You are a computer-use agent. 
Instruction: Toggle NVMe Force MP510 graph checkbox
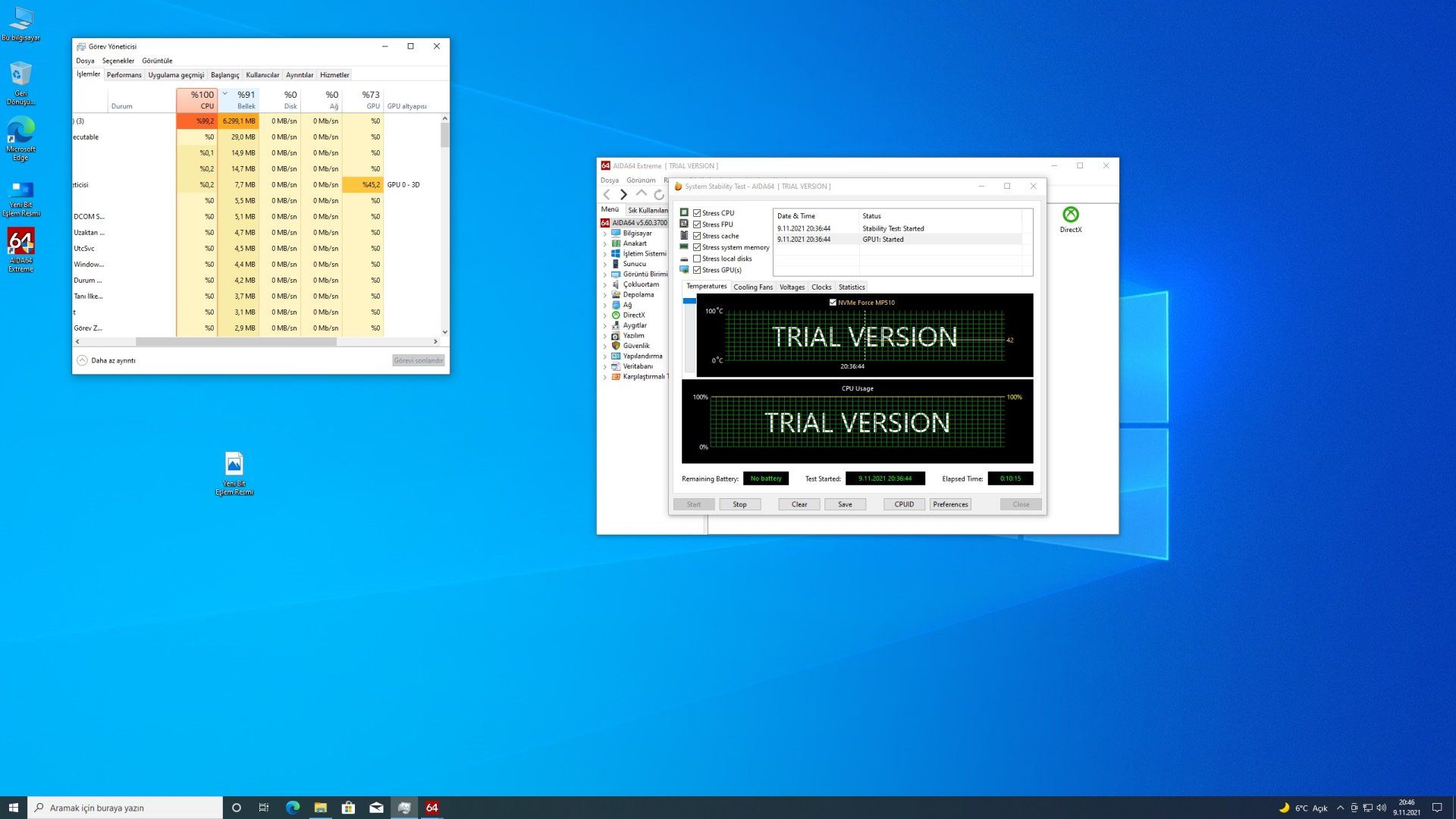[833, 303]
